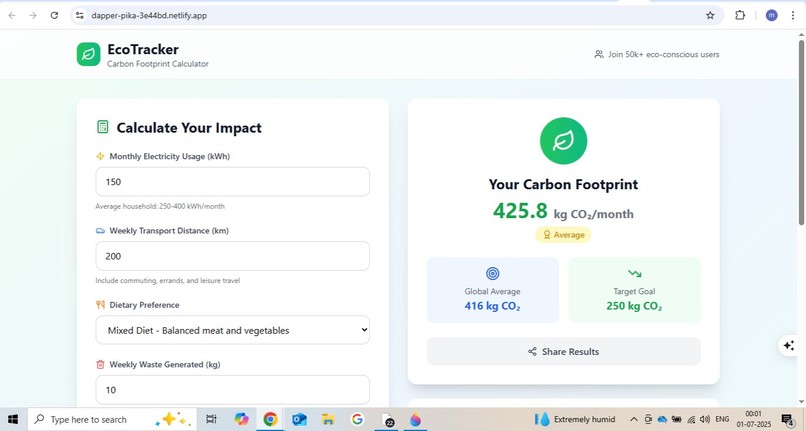
Task: Click the Weekly Transport Distance field
Action: click(232, 256)
